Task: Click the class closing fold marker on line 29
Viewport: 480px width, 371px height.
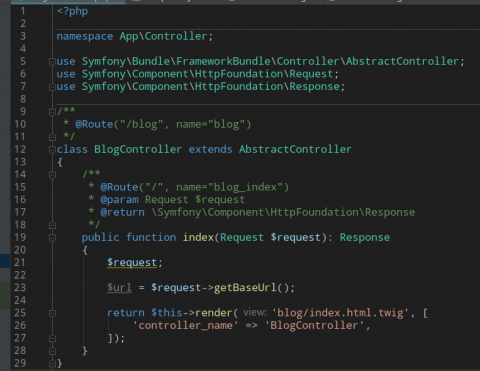Action: click(x=52, y=363)
